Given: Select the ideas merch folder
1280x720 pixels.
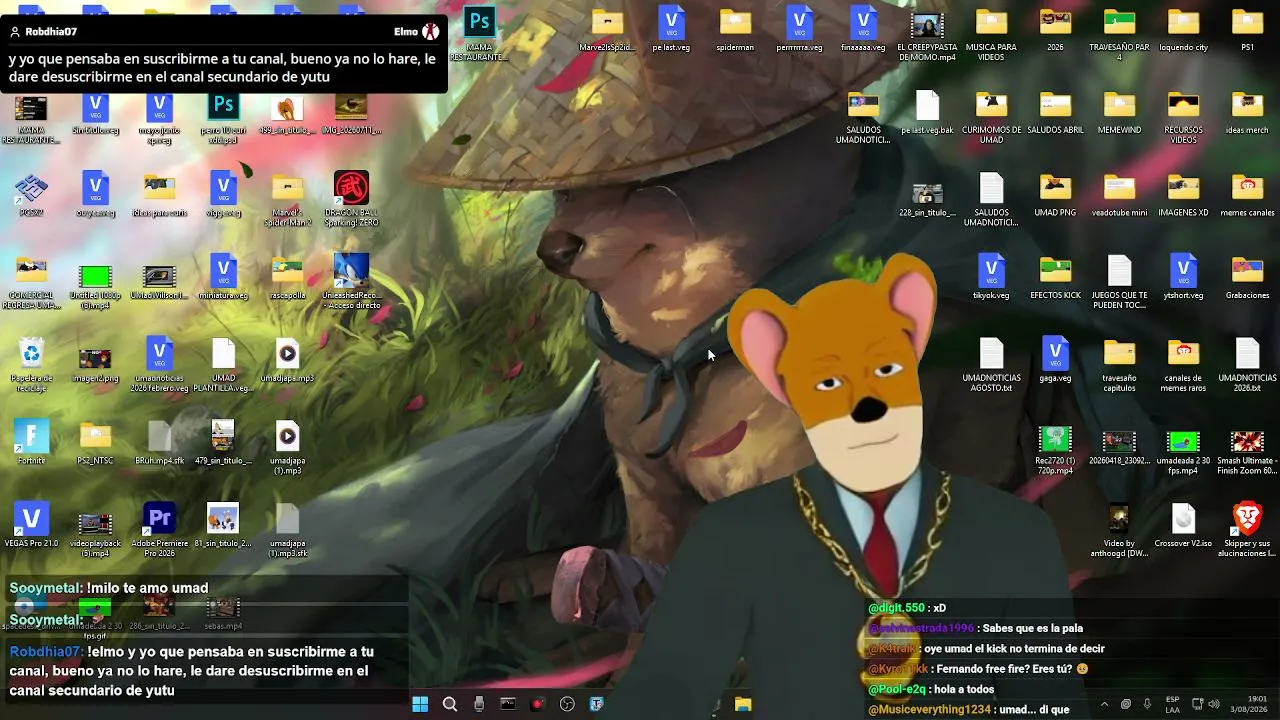Looking at the screenshot, I should point(1247,112).
